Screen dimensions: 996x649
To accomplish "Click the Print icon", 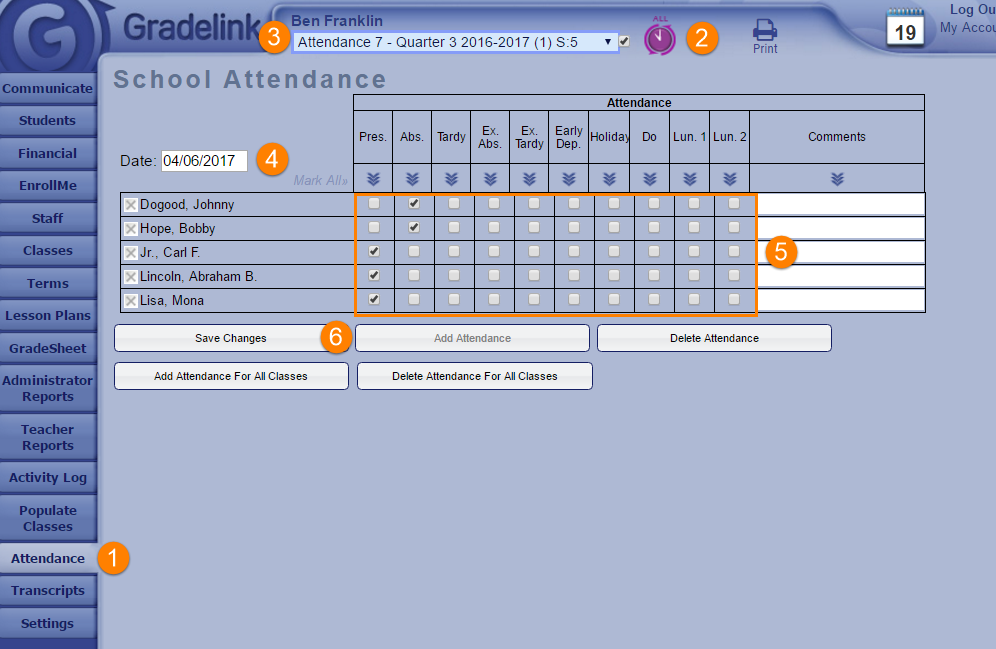I will pos(765,36).
